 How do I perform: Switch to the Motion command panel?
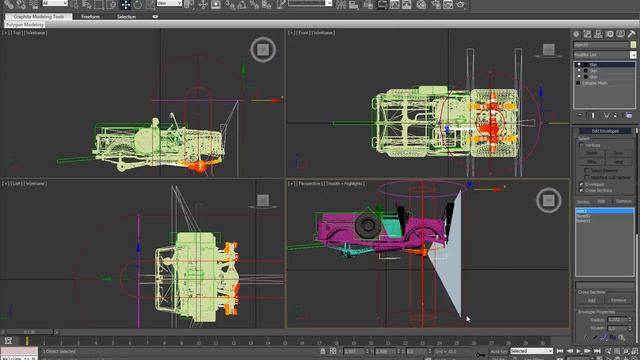[x=609, y=34]
